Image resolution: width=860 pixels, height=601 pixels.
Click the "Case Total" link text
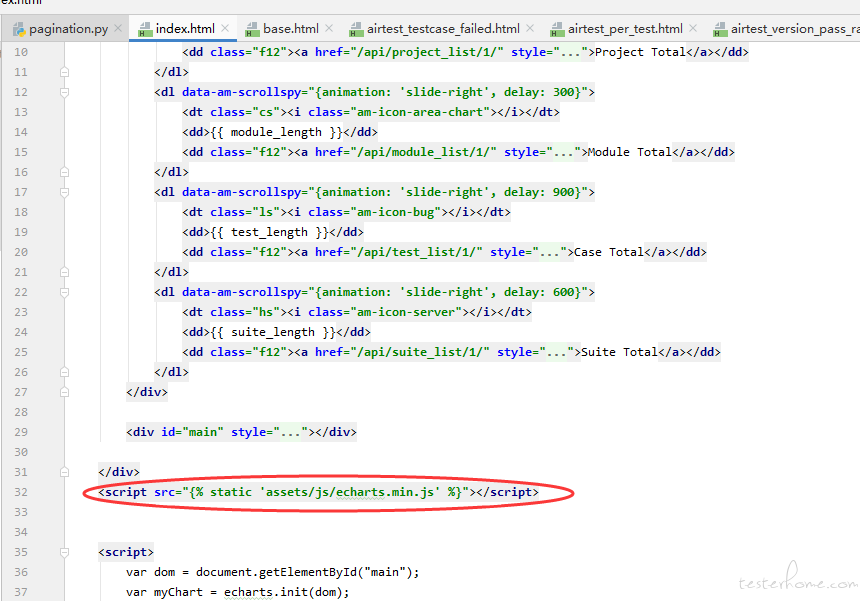[x=608, y=252]
